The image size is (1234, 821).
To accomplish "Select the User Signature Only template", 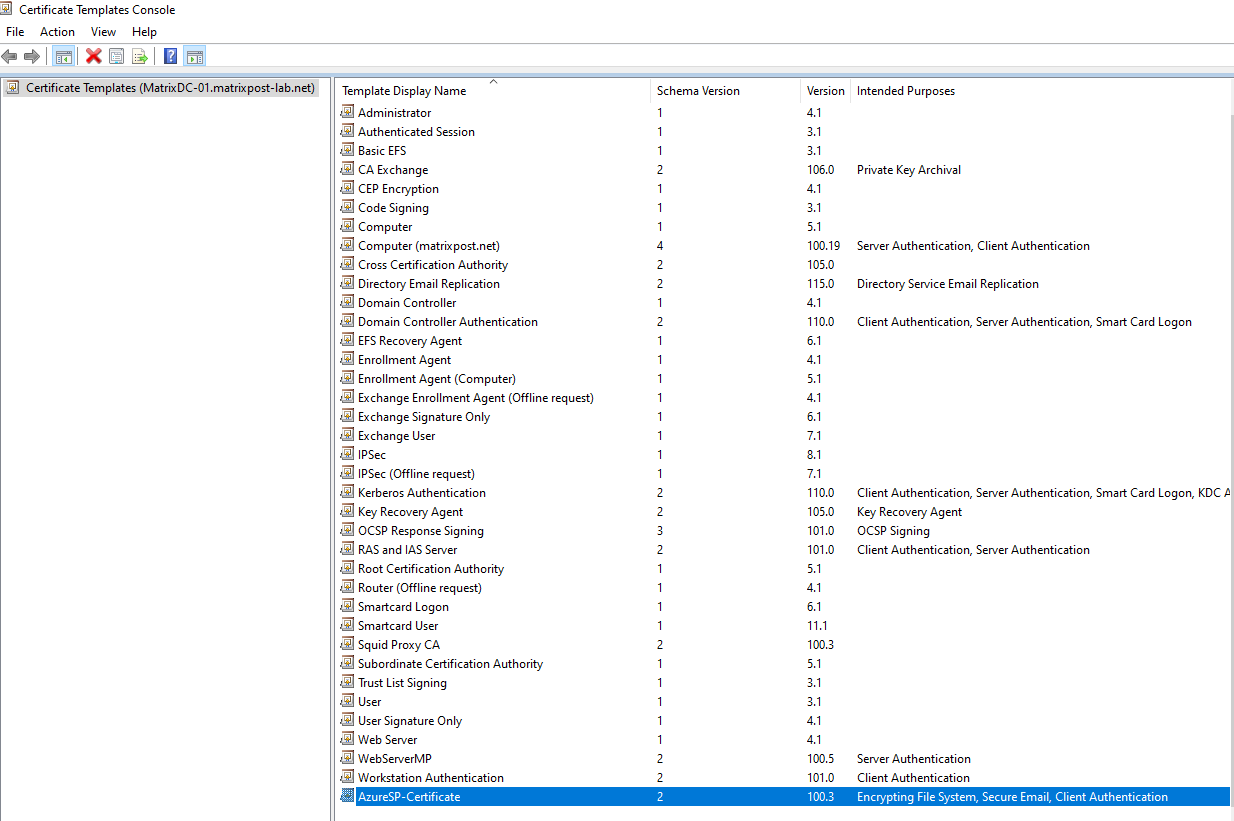I will pyautogui.click(x=410, y=721).
